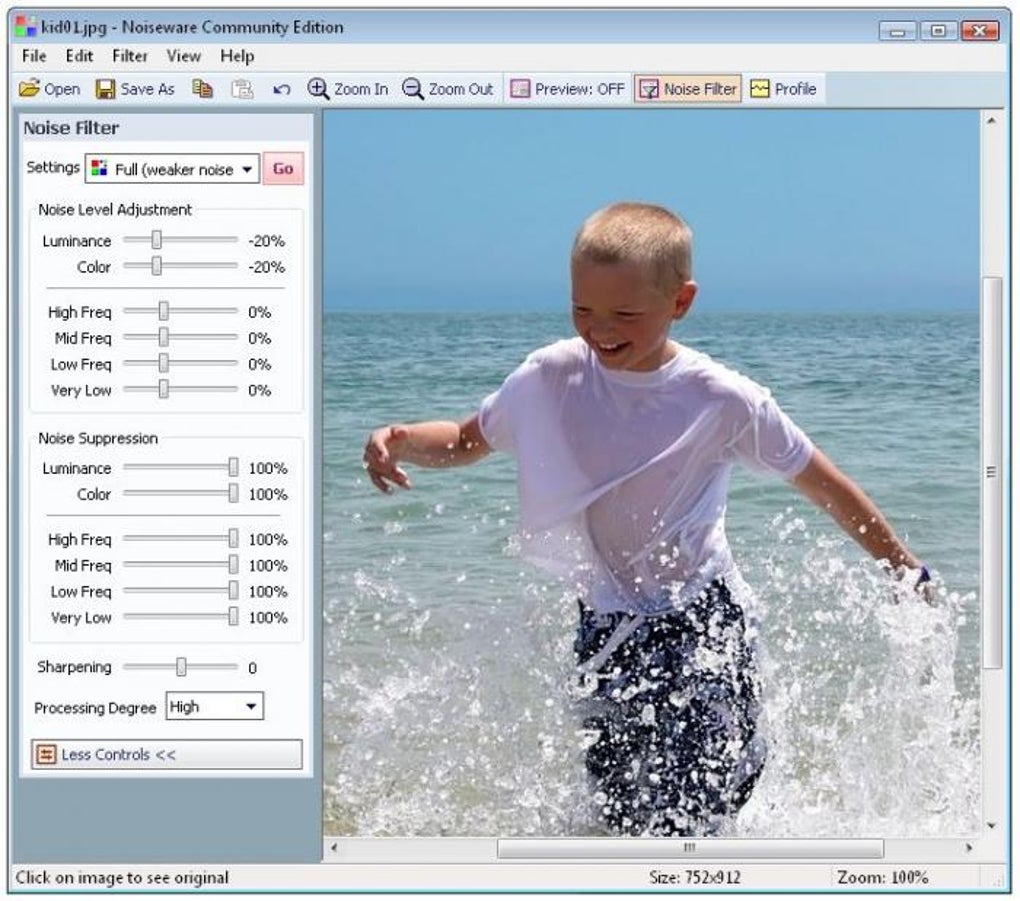Image resolution: width=1020 pixels, height=901 pixels.
Task: Click the Copy icon in toolbar
Action: coord(202,88)
